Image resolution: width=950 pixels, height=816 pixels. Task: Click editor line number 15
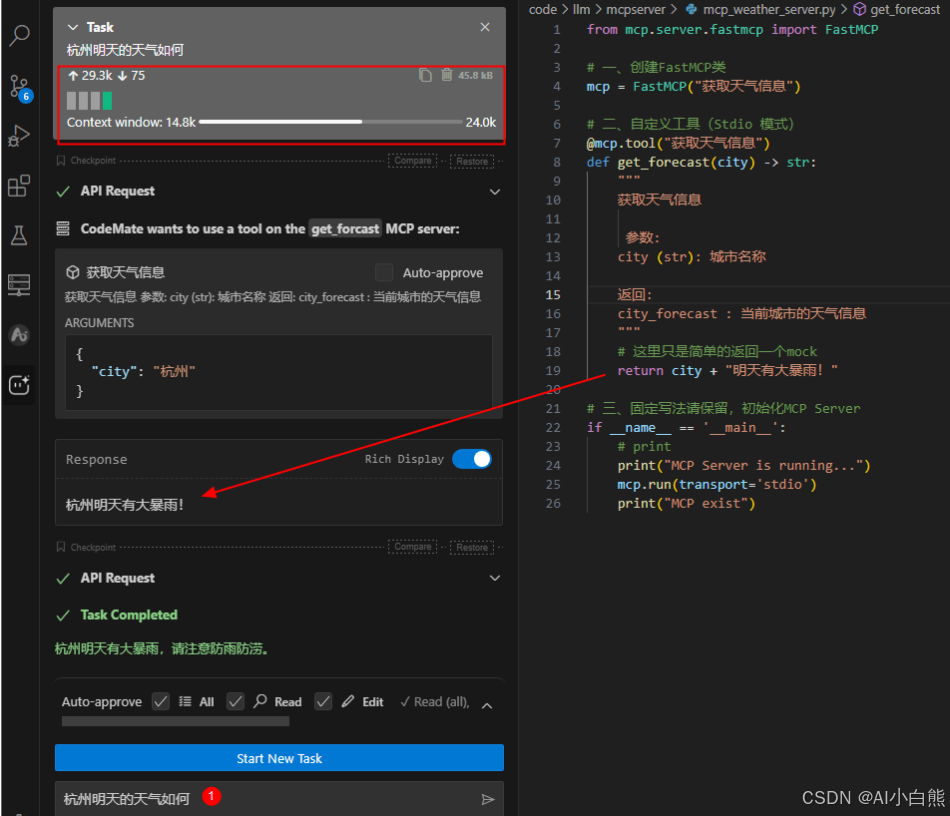tap(553, 295)
